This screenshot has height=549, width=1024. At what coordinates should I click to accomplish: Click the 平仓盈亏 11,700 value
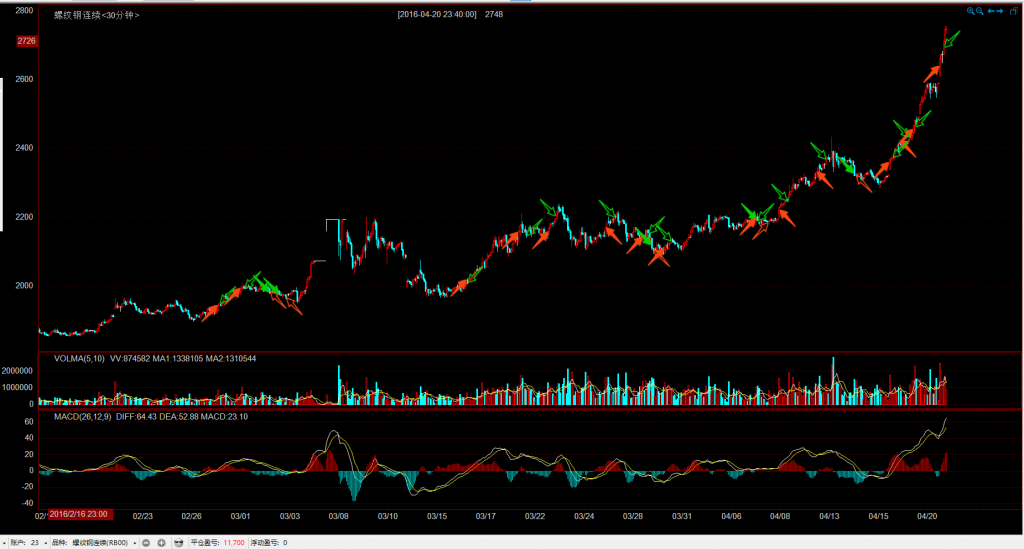pyautogui.click(x=233, y=542)
